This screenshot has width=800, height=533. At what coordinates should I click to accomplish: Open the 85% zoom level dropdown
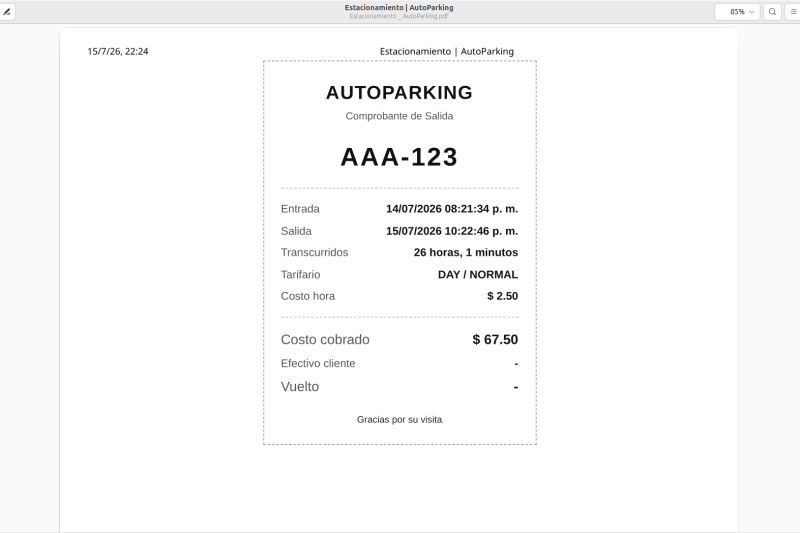[x=738, y=12]
